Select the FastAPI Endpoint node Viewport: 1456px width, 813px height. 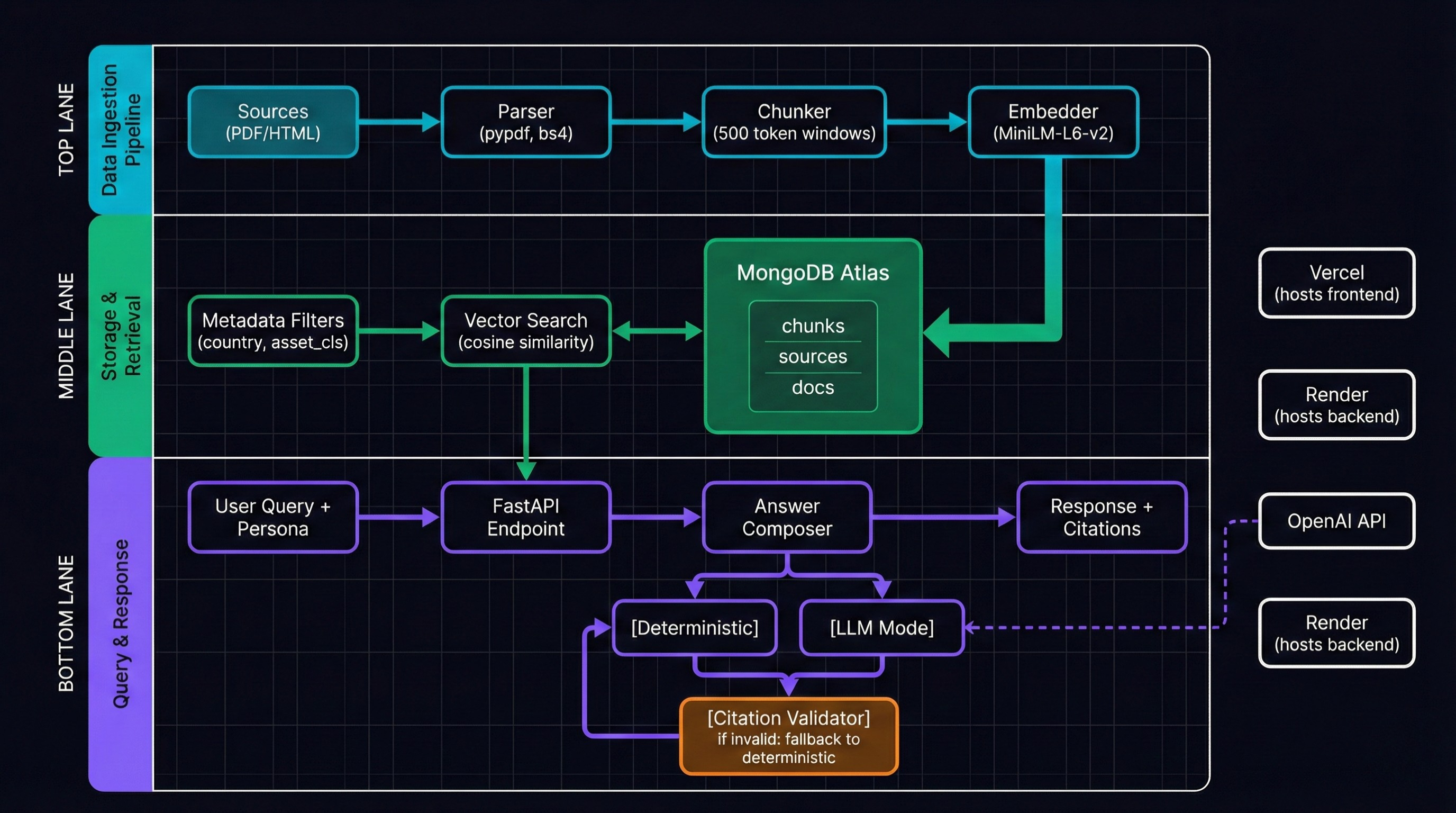pyautogui.click(x=526, y=517)
